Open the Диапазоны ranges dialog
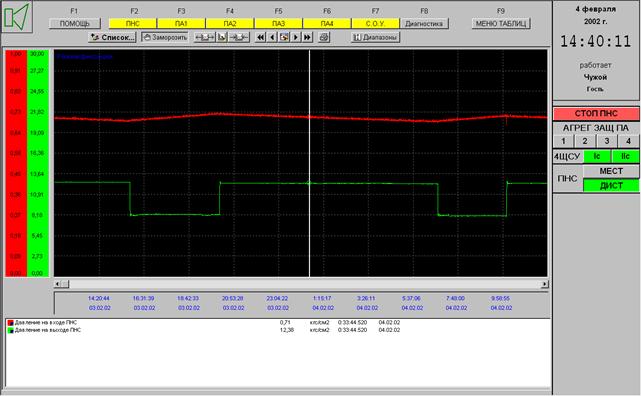 [x=375, y=37]
